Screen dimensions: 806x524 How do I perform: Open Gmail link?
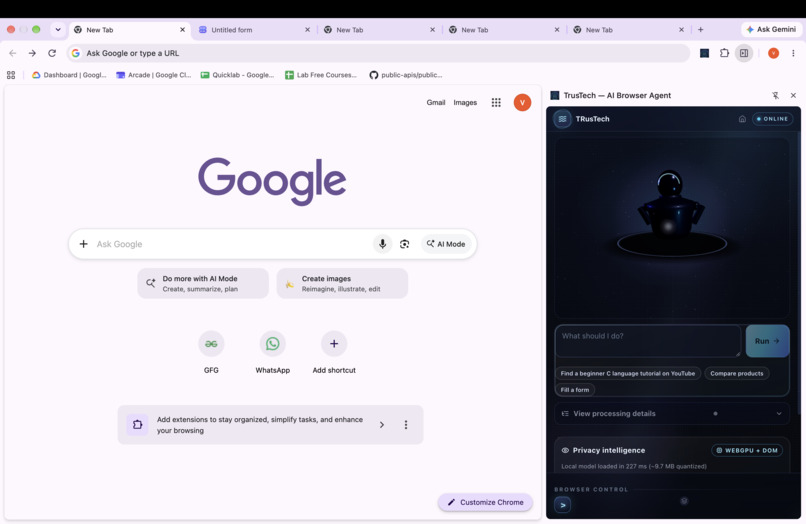[x=435, y=102]
